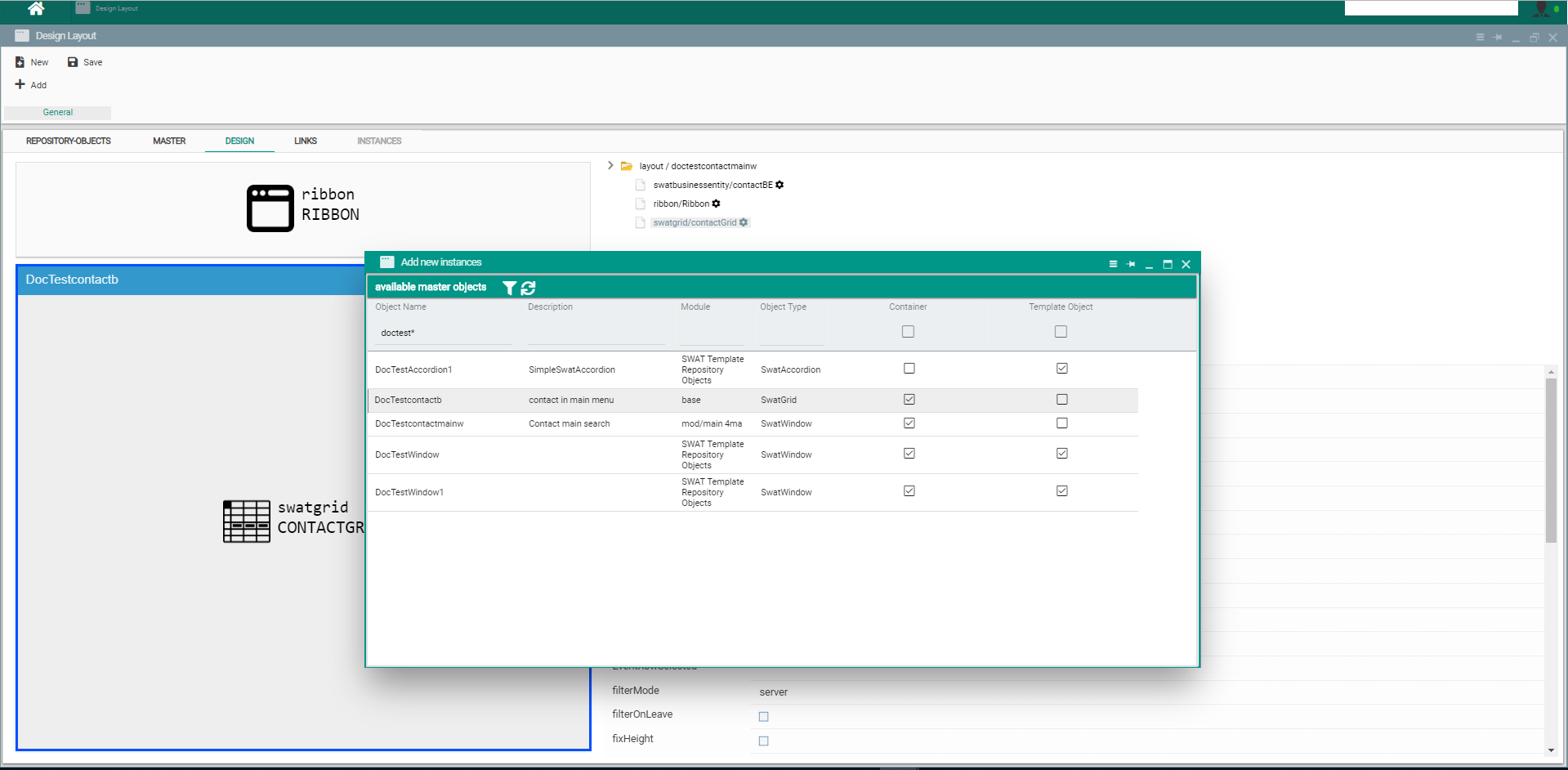Click the folder icon of layout / doctestcontactmainw
The image size is (1568, 770).
[x=627, y=166]
